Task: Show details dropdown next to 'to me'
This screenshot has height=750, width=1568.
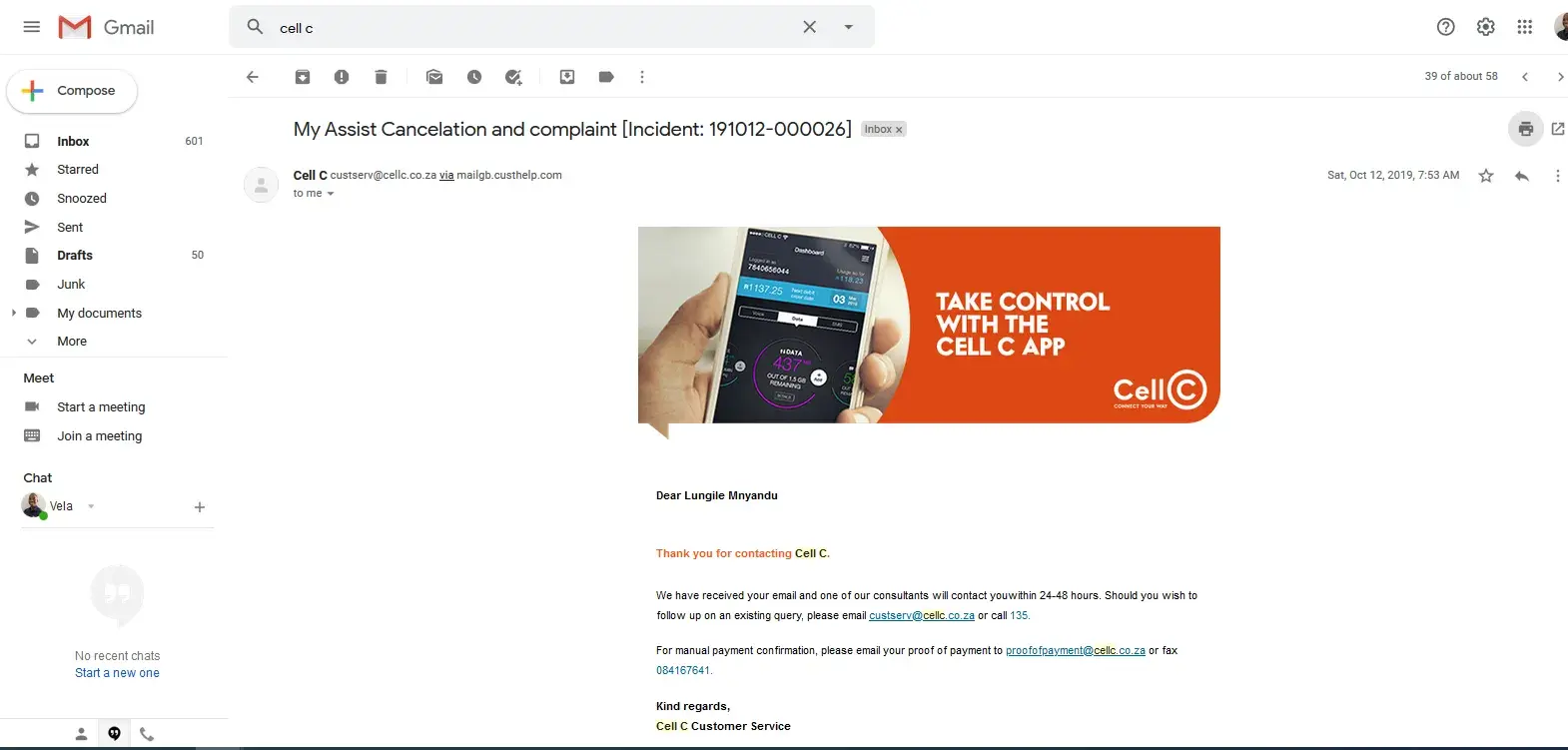Action: [x=331, y=194]
